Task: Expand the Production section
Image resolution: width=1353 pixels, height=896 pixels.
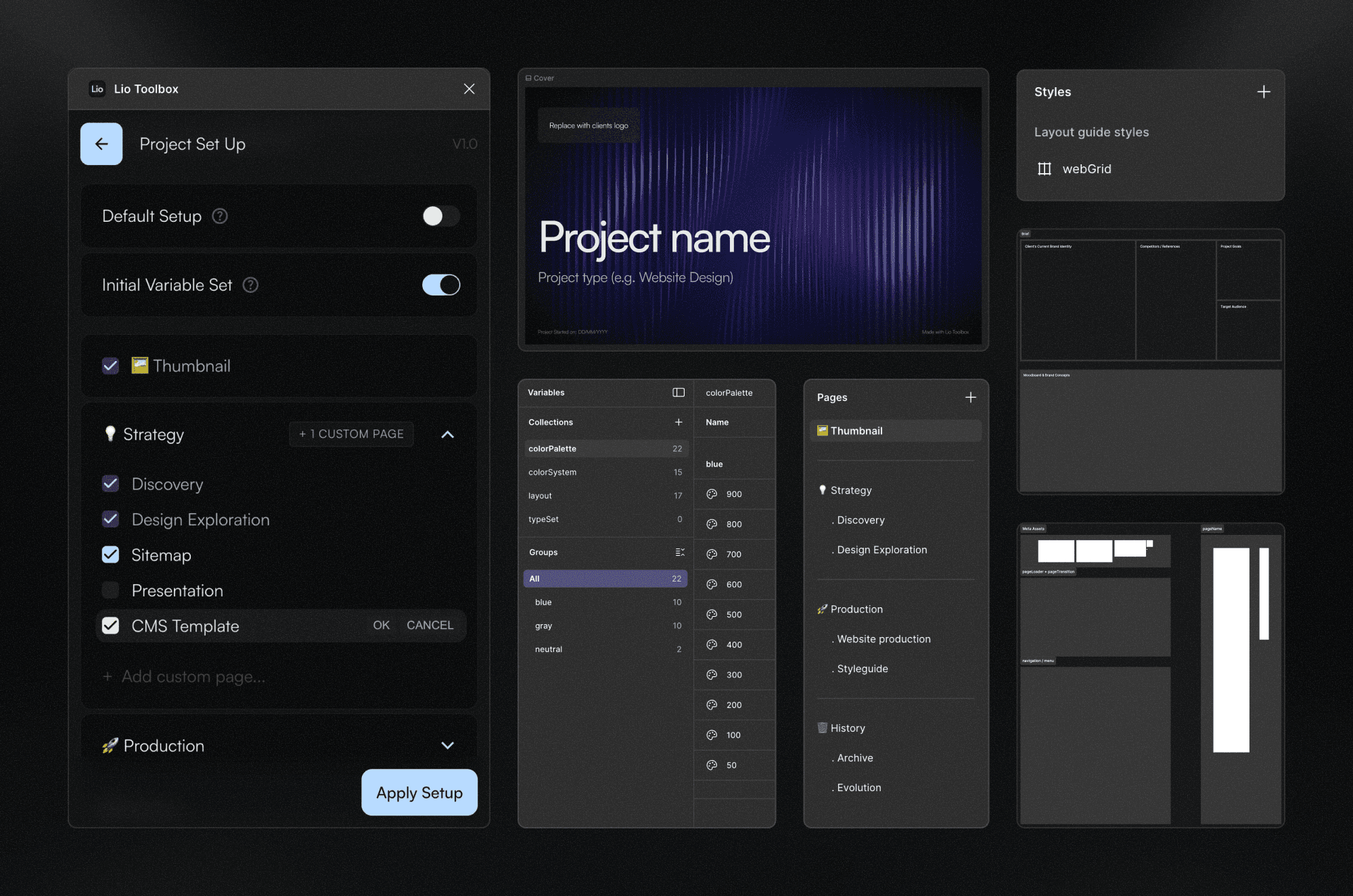Action: [x=447, y=745]
